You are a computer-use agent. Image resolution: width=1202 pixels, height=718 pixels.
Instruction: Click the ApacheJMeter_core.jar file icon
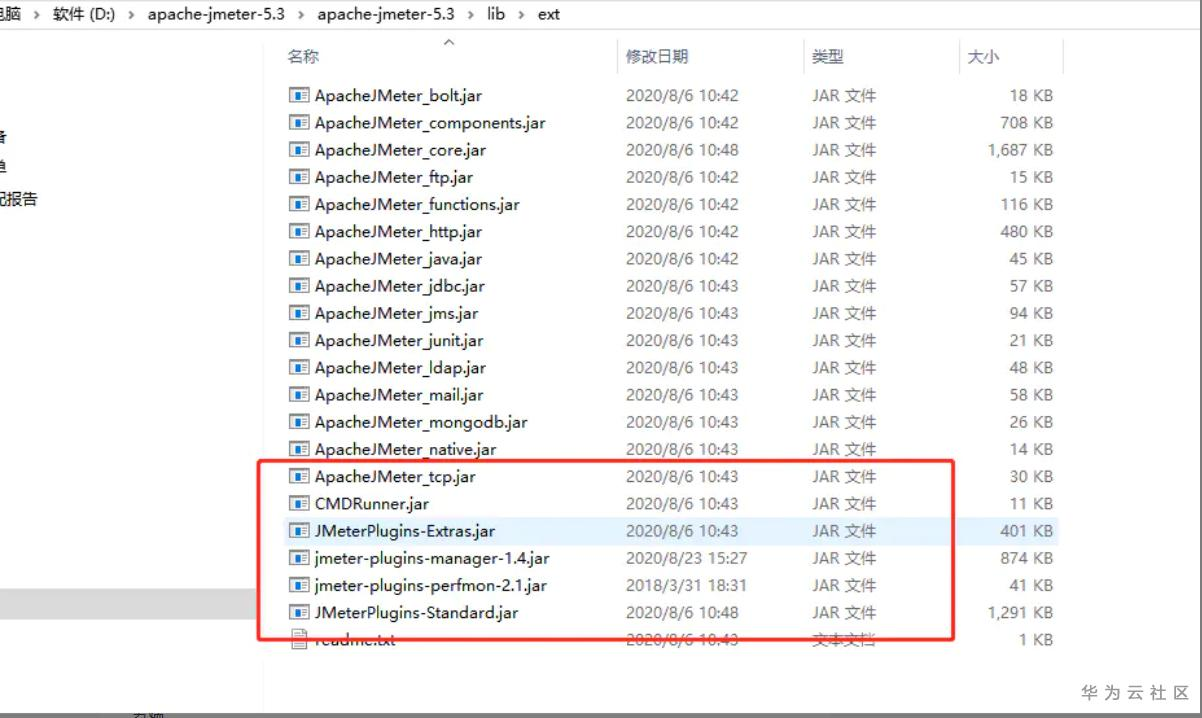[x=298, y=150]
